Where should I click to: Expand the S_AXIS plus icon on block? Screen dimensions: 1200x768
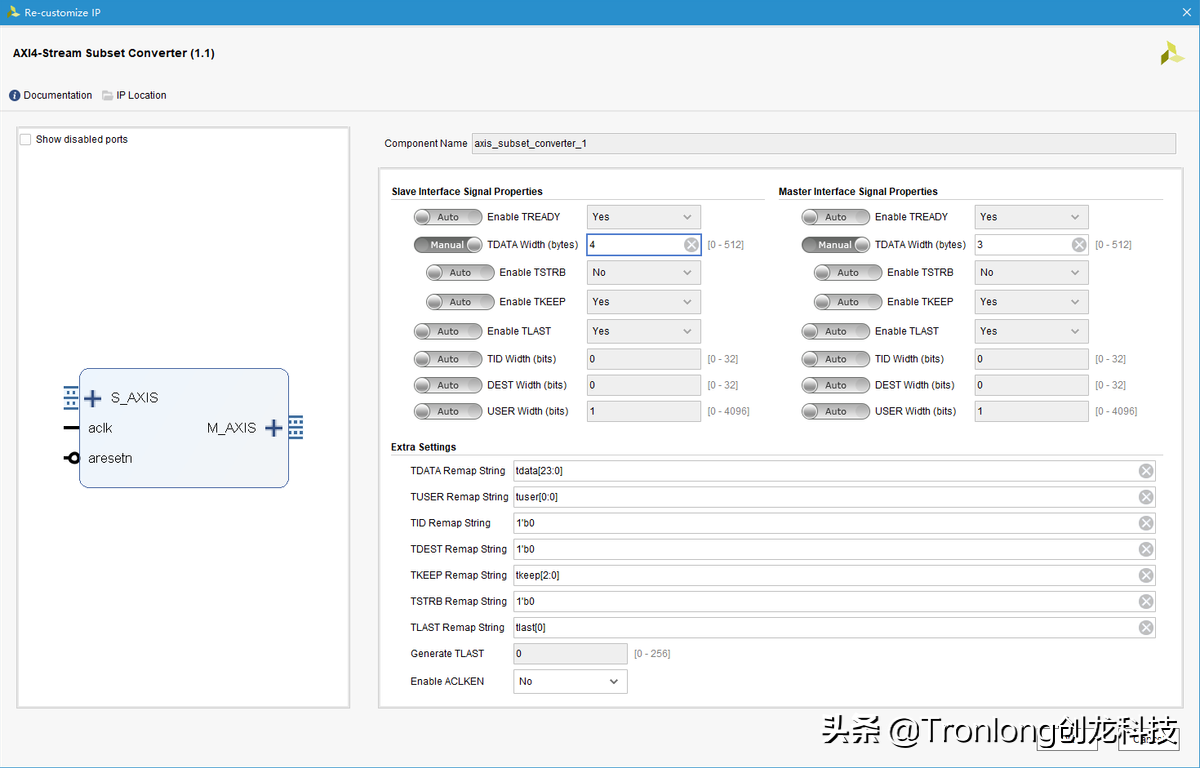(93, 398)
